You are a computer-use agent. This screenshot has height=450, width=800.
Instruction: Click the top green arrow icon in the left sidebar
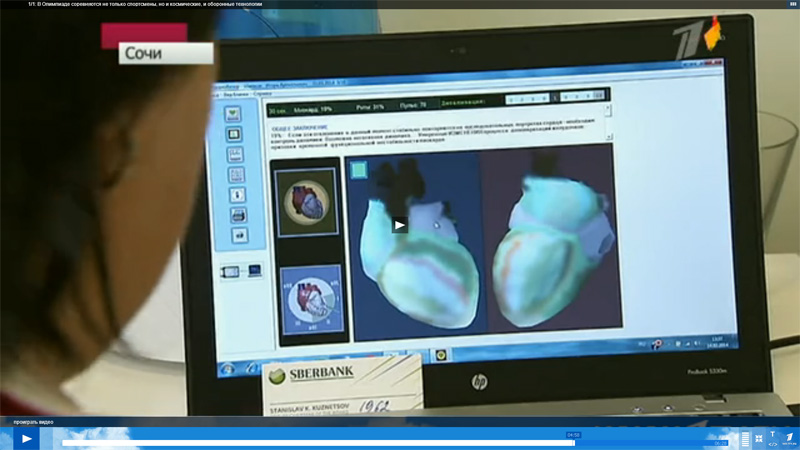tap(233, 114)
